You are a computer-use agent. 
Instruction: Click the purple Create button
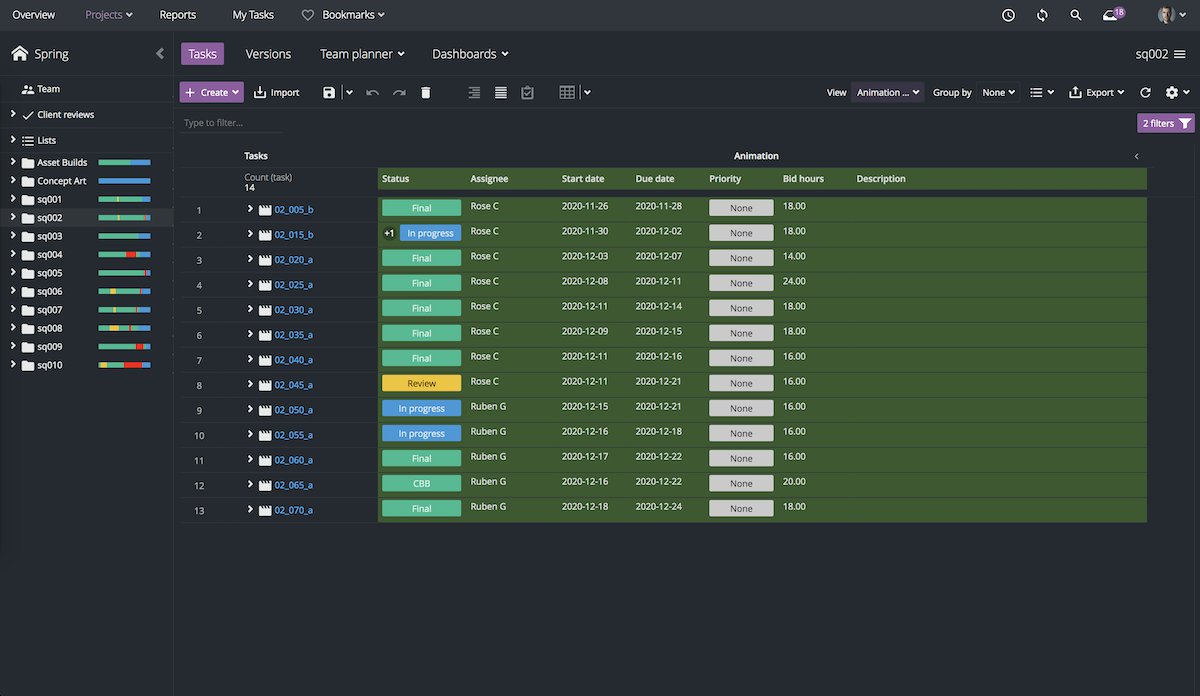(x=212, y=92)
